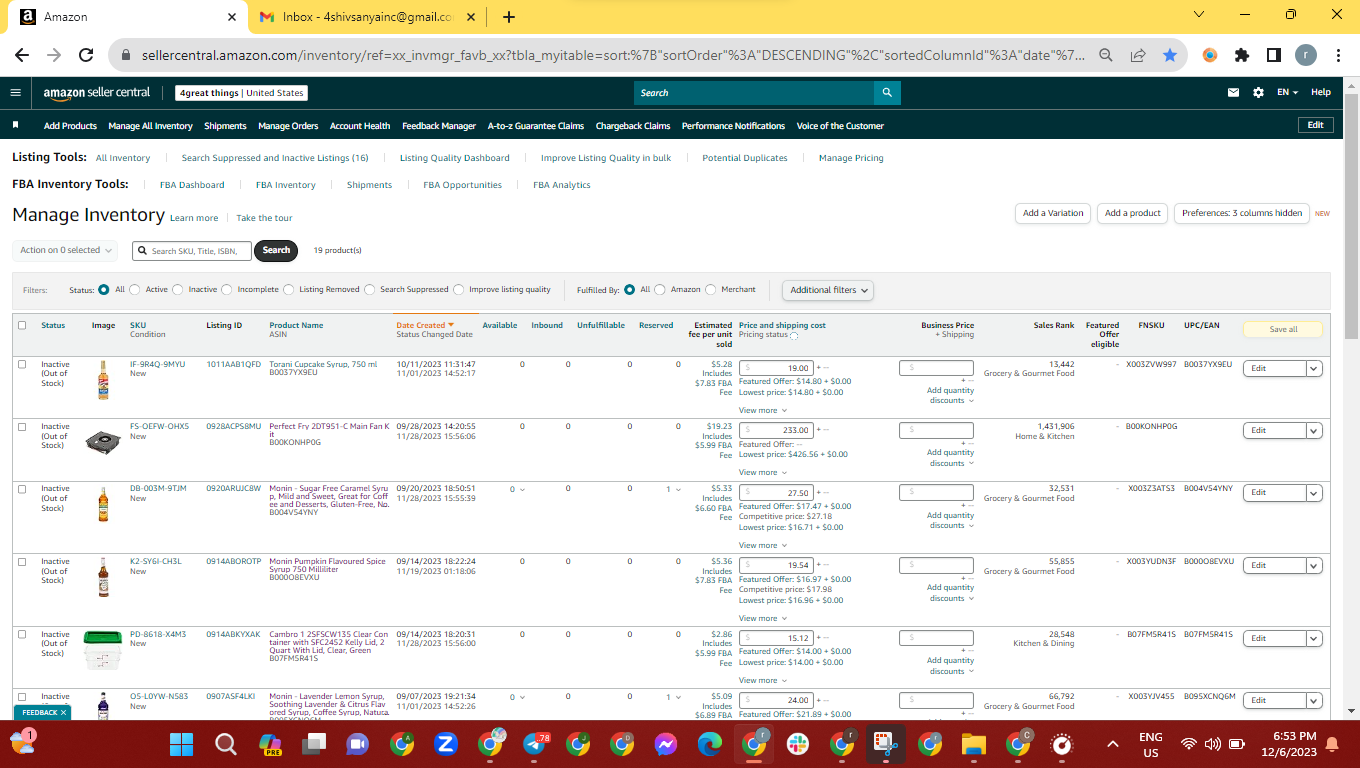
Task: Open the Chrome tab search chevron
Action: (x=1200, y=15)
